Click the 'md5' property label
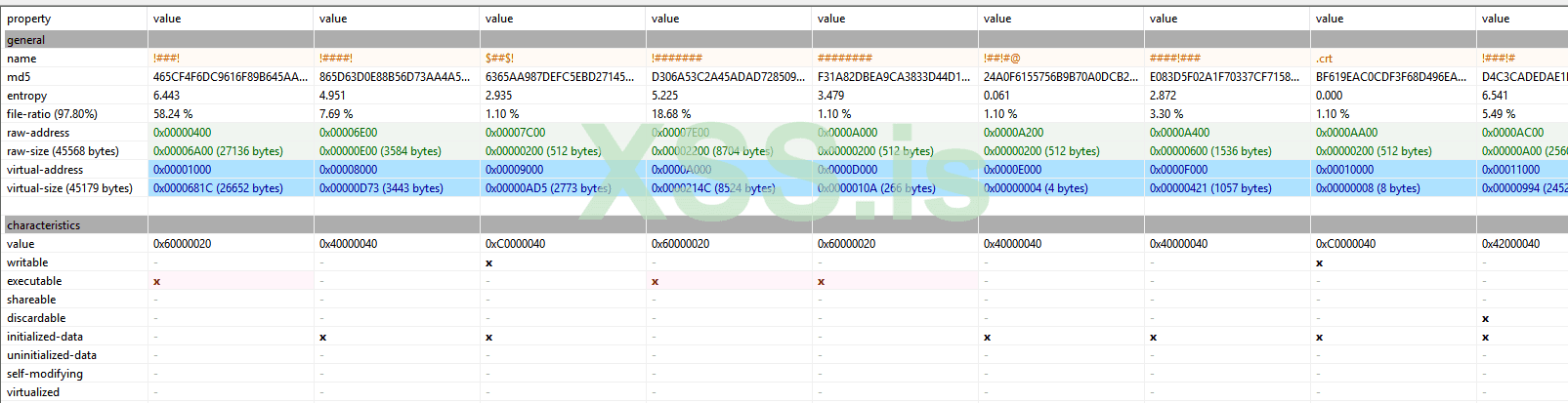The image size is (1568, 403). 19,77
